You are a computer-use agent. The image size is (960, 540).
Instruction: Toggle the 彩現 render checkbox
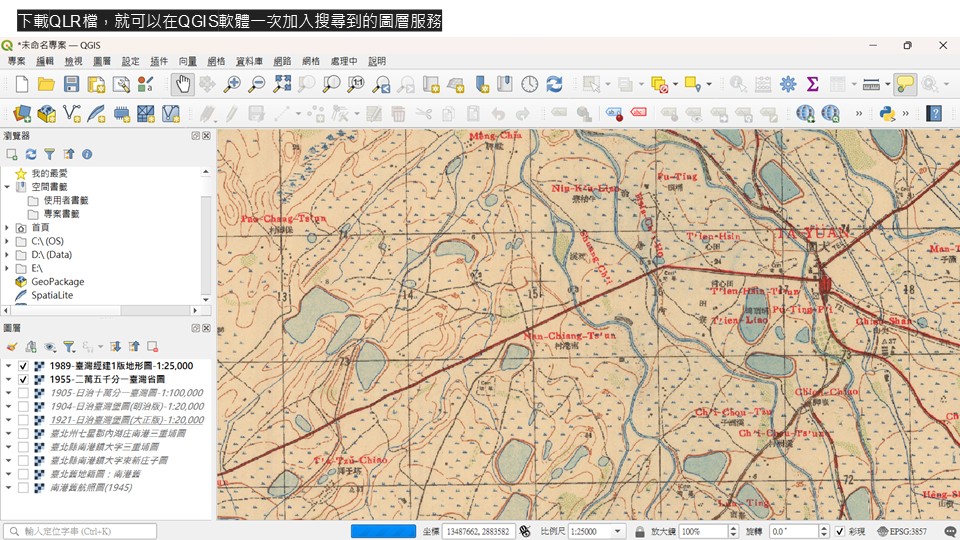841,532
